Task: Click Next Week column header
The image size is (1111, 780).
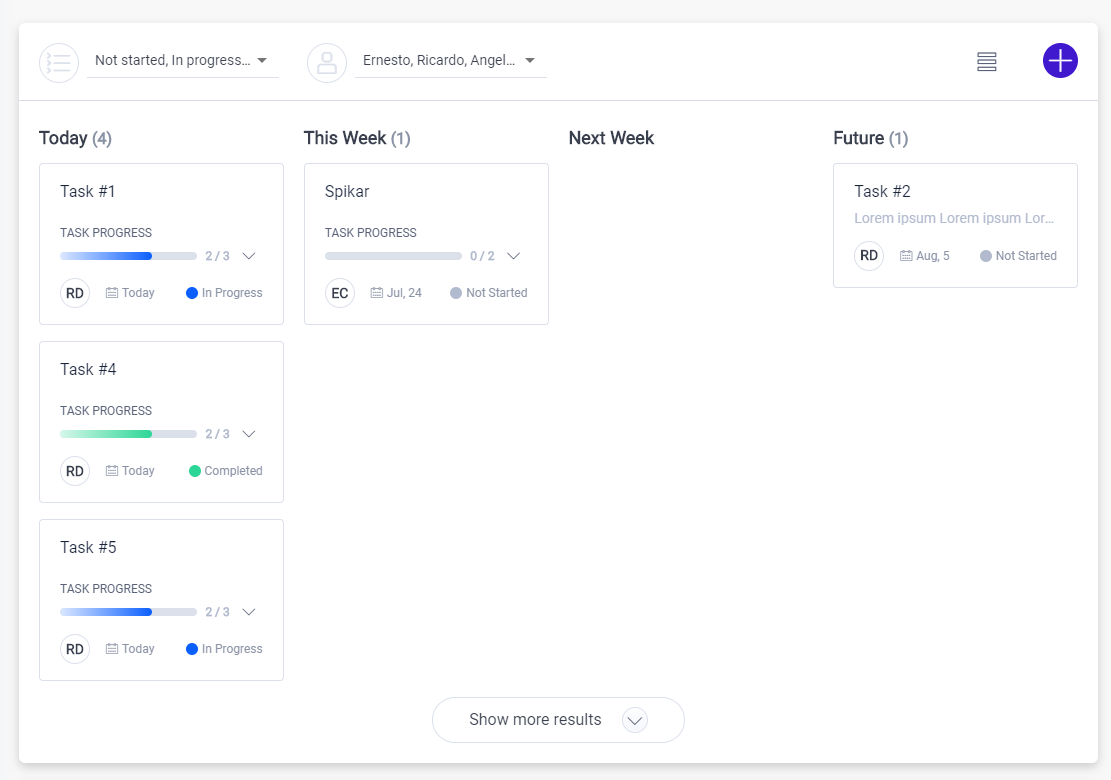Action: coord(611,138)
